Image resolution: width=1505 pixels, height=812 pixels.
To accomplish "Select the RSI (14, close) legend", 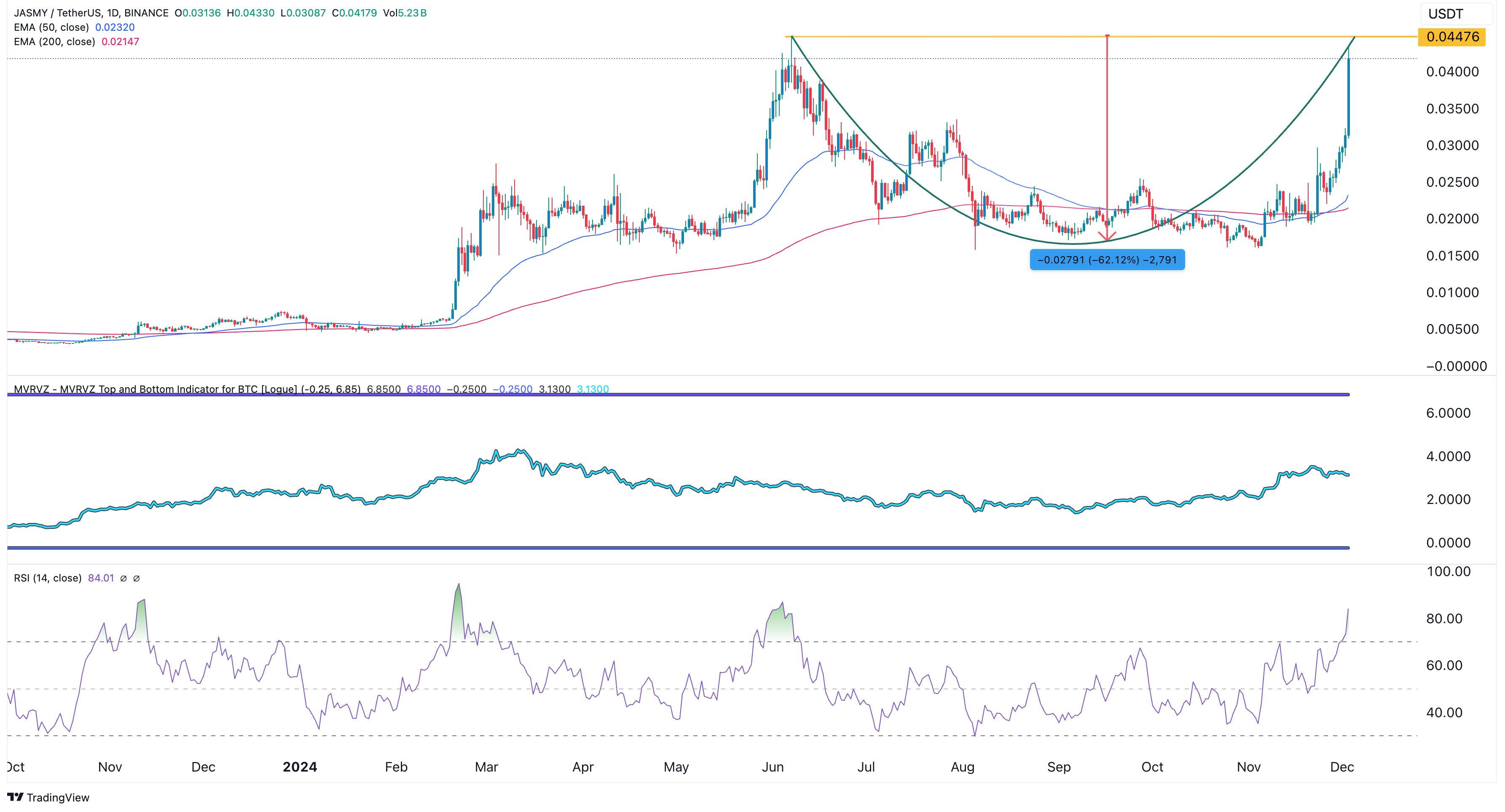I will coord(48,578).
